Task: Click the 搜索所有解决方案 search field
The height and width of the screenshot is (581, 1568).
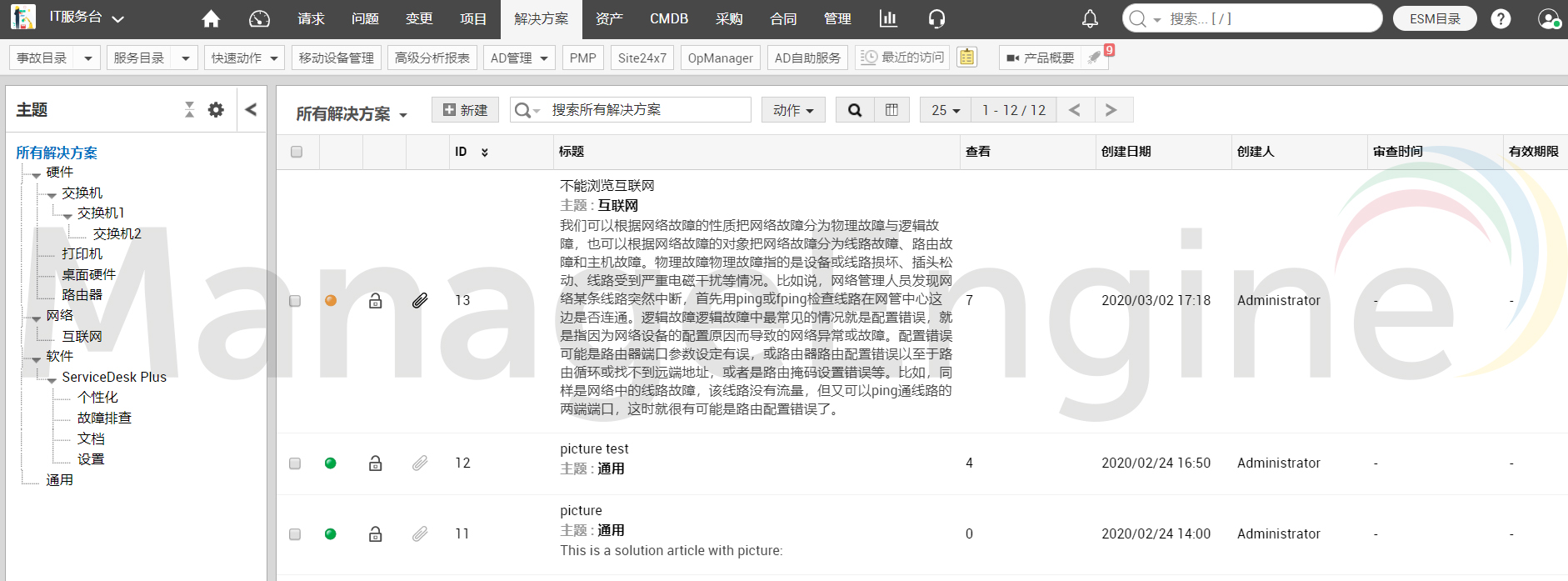Action: (x=631, y=110)
